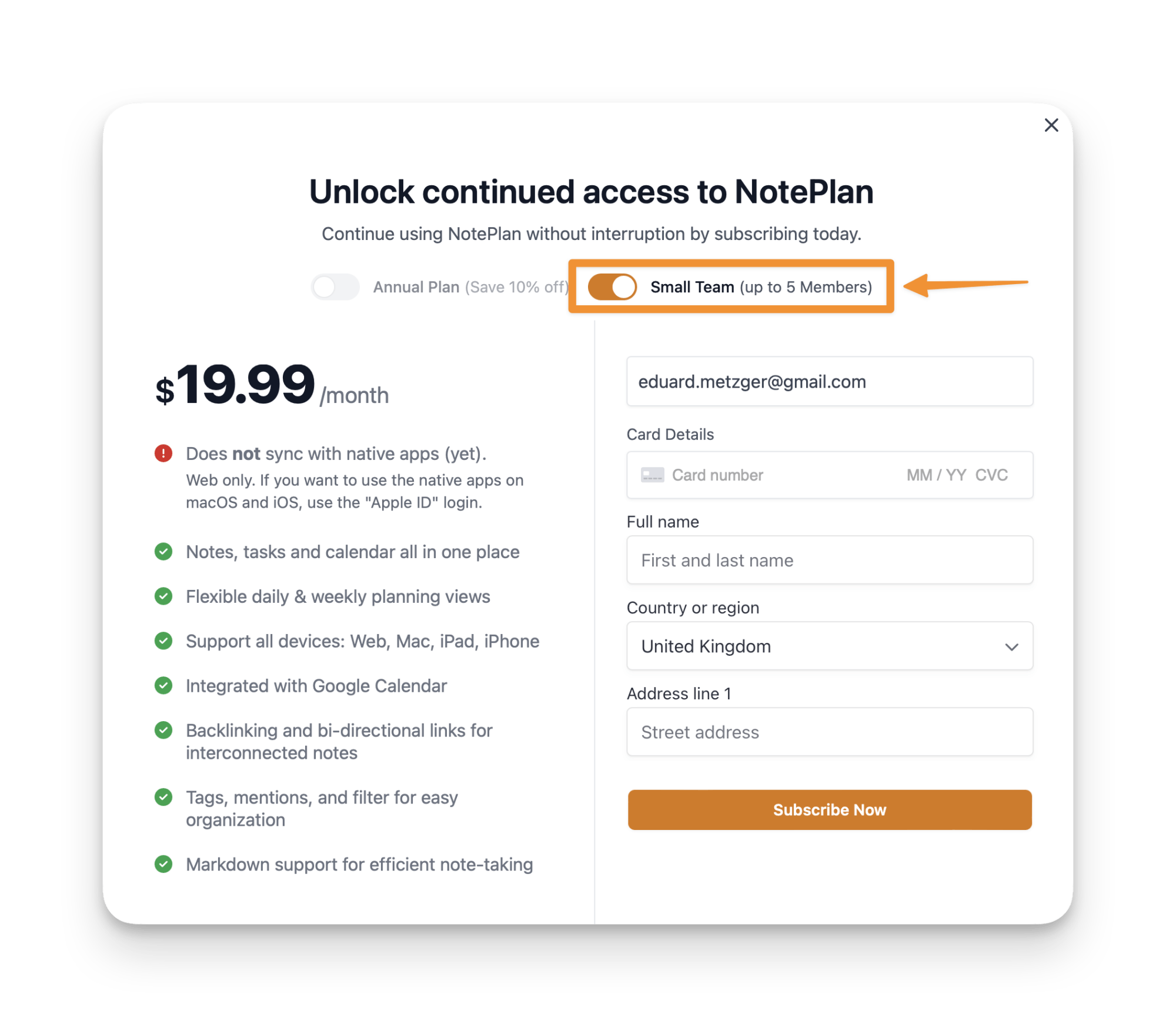This screenshot has height=1027, width=1176.
Task: Click the checkmark beside Notes, tasks and calendar
Action: coord(163,552)
